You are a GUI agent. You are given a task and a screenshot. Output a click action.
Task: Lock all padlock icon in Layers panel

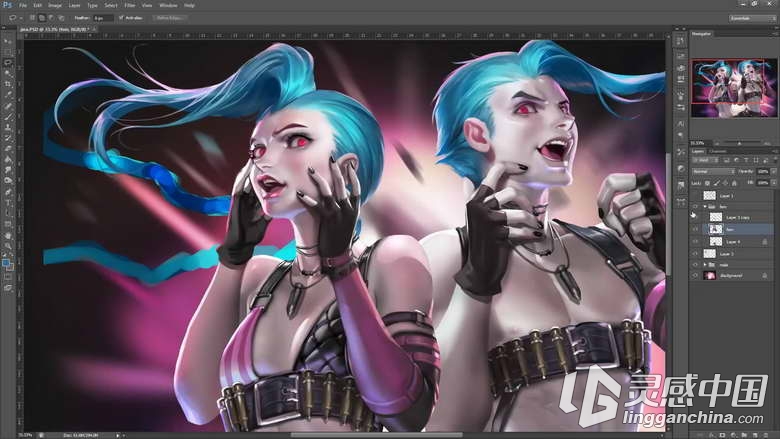(x=734, y=183)
